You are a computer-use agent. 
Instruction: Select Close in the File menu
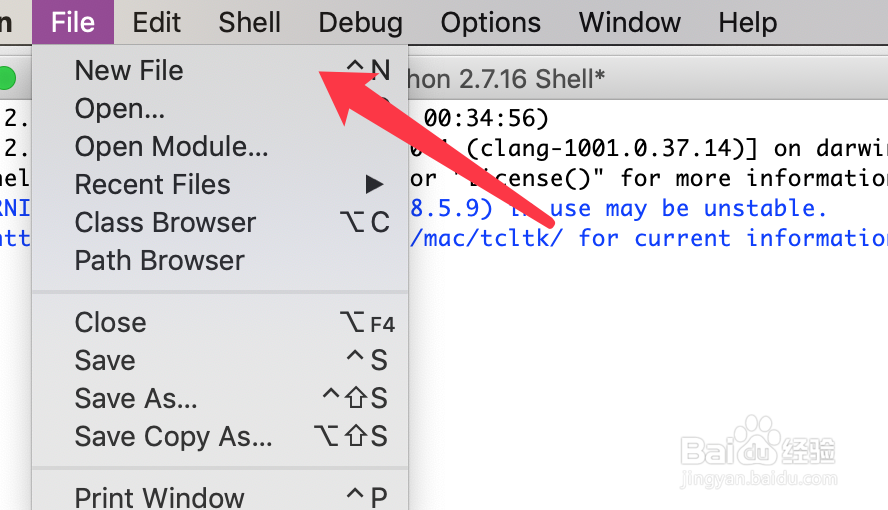(x=220, y=323)
